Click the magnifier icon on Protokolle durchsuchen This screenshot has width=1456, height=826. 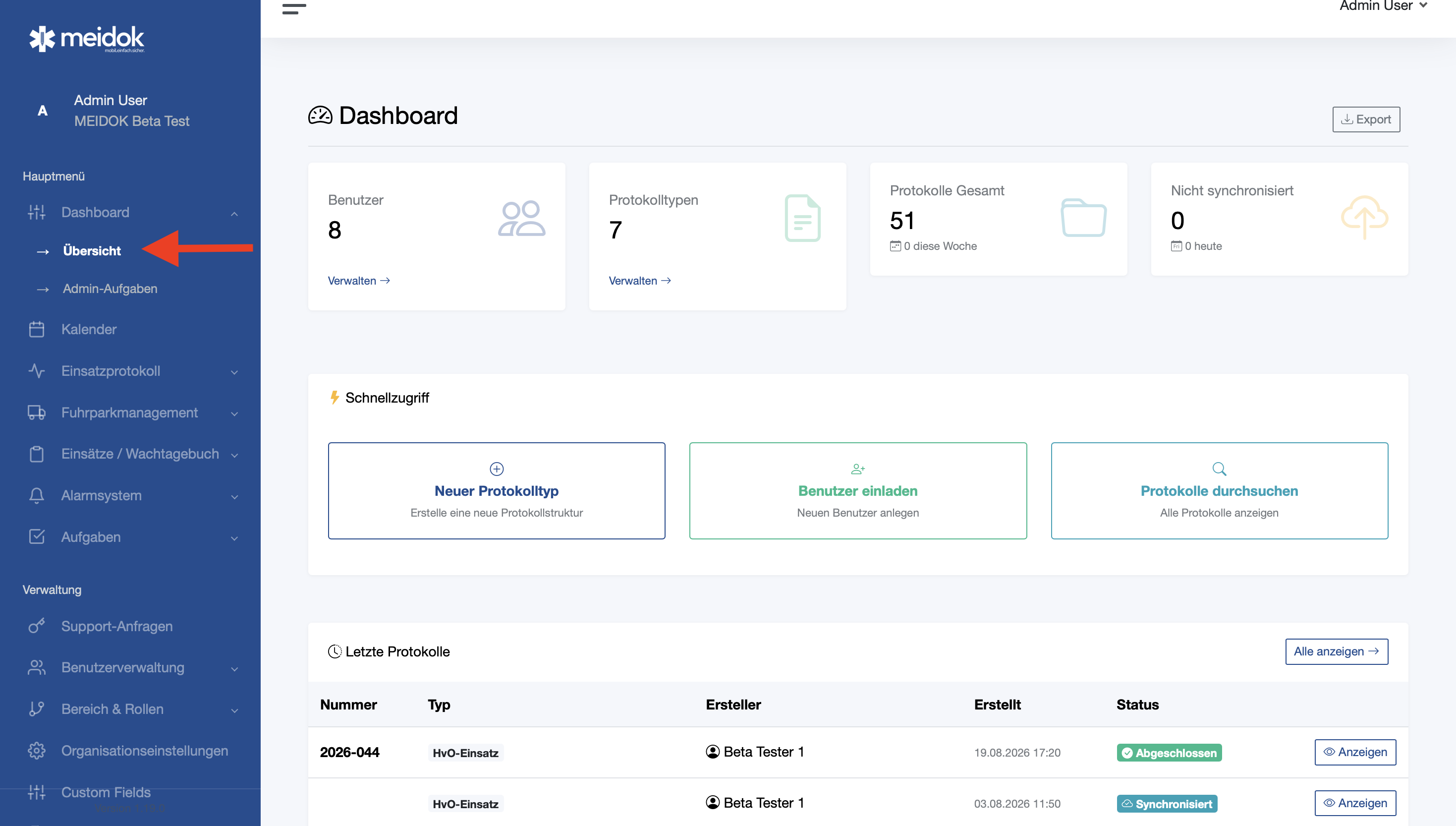(x=1220, y=469)
